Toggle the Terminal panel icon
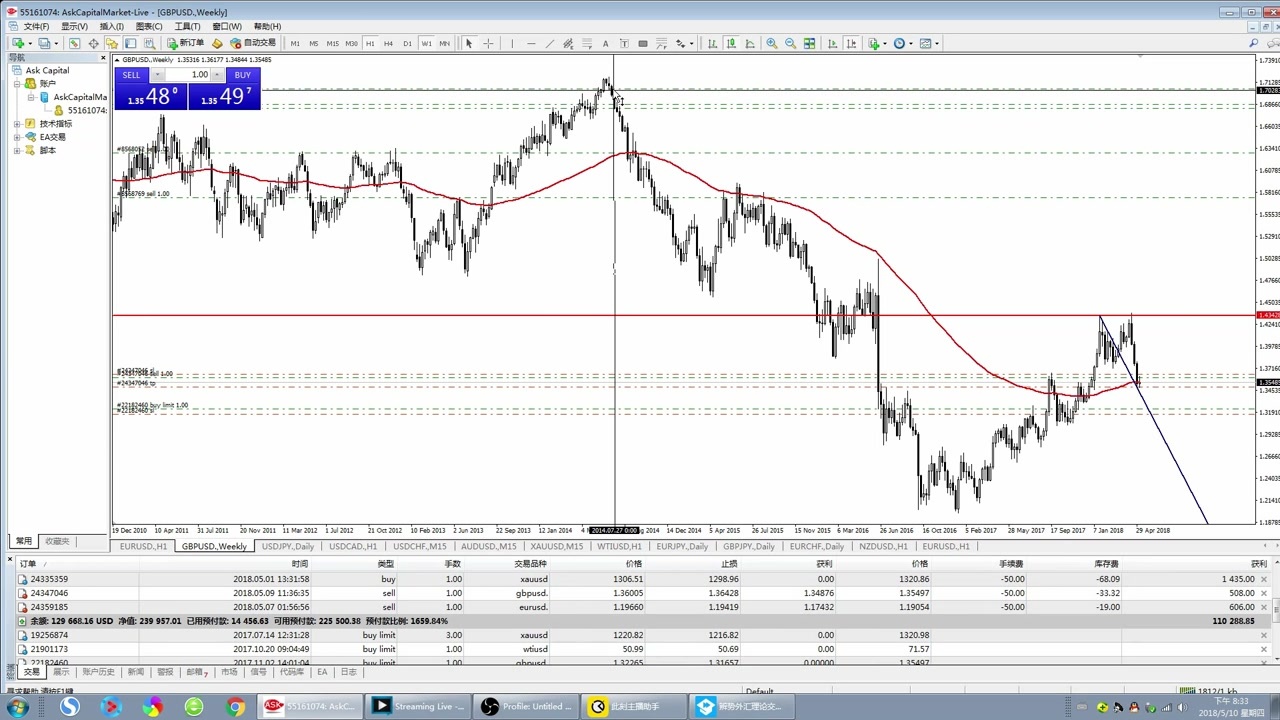 tap(131, 43)
